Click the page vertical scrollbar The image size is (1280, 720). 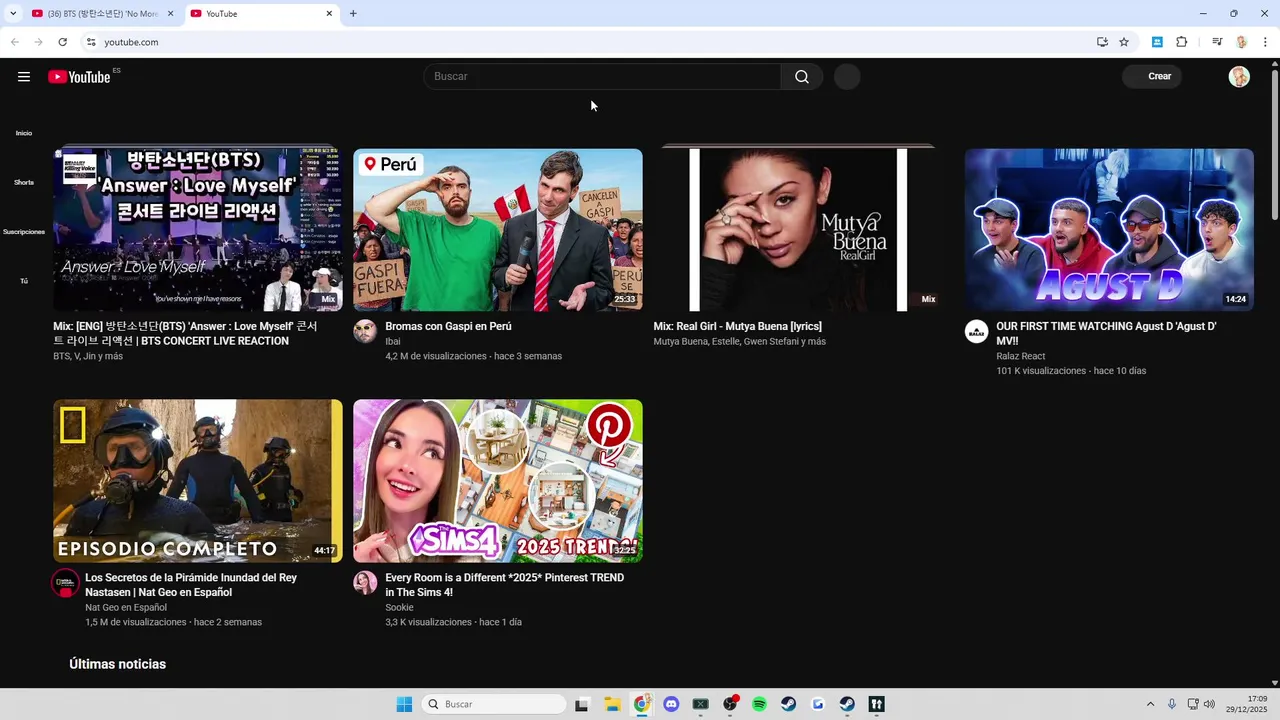coord(1274,147)
